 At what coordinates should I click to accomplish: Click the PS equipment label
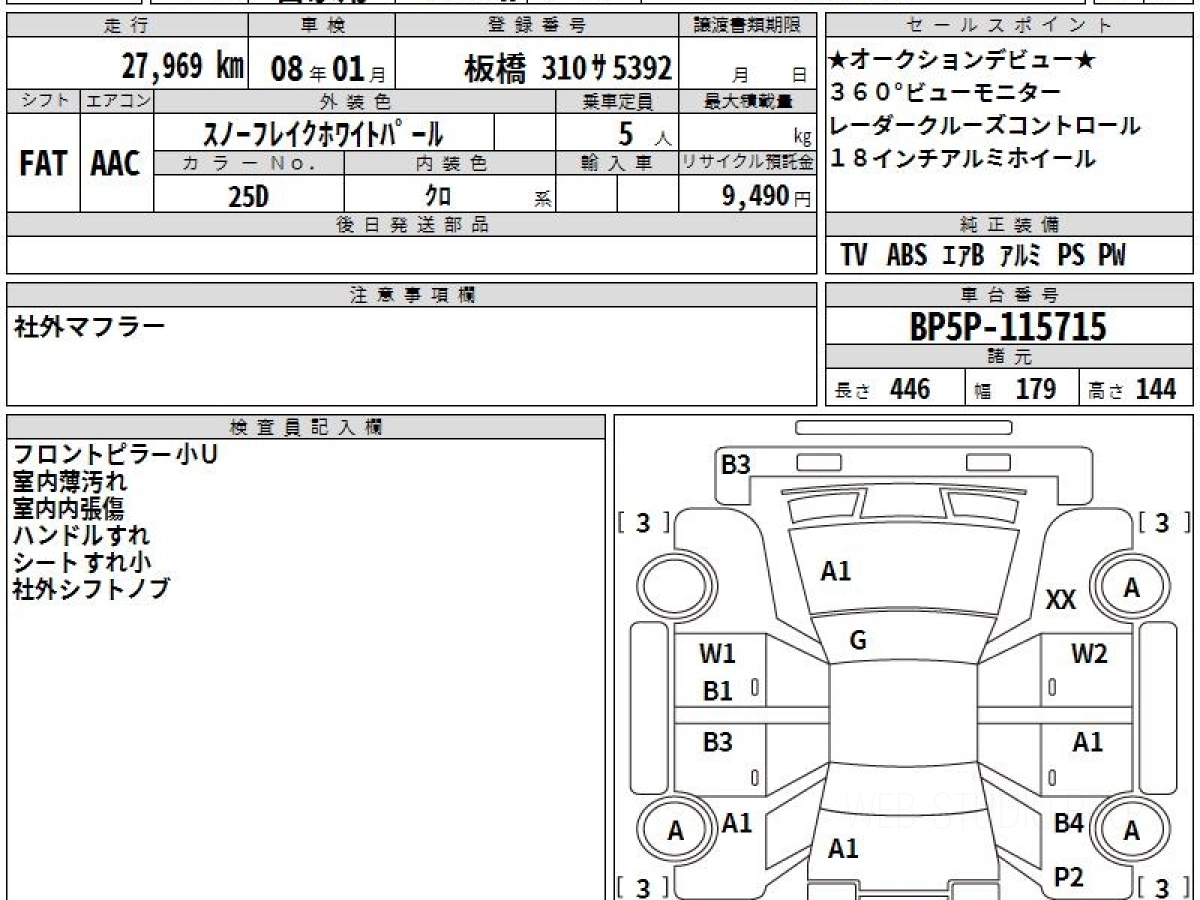point(1071,255)
